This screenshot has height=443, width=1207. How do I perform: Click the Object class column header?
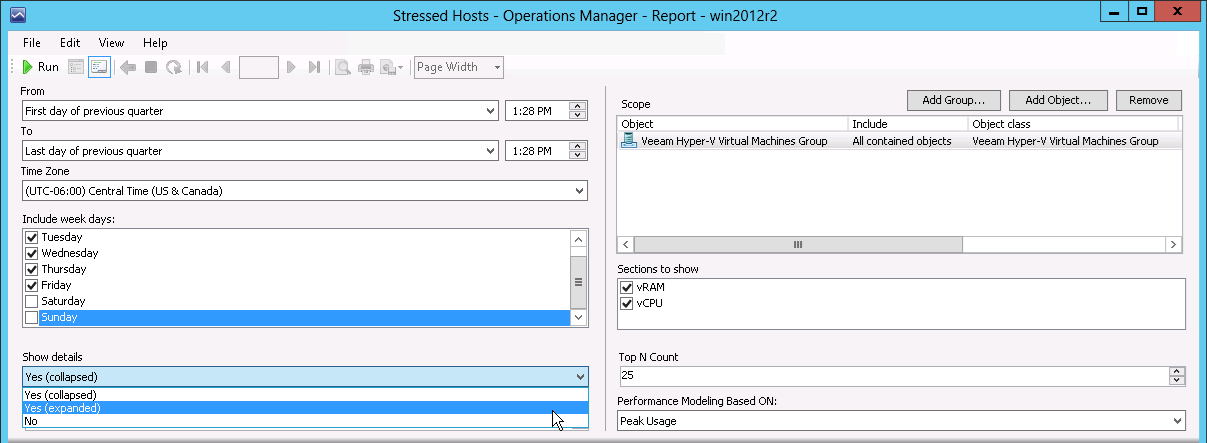click(x=1073, y=124)
